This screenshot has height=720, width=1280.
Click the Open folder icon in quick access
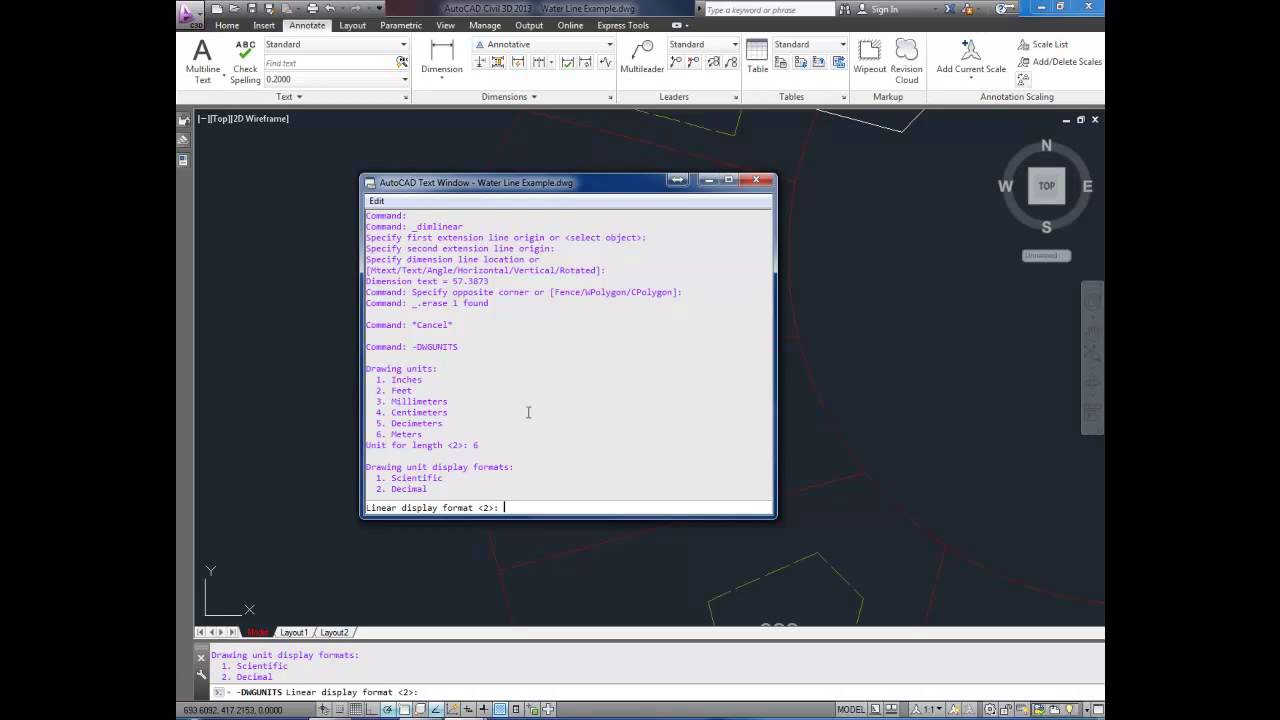coord(232,9)
